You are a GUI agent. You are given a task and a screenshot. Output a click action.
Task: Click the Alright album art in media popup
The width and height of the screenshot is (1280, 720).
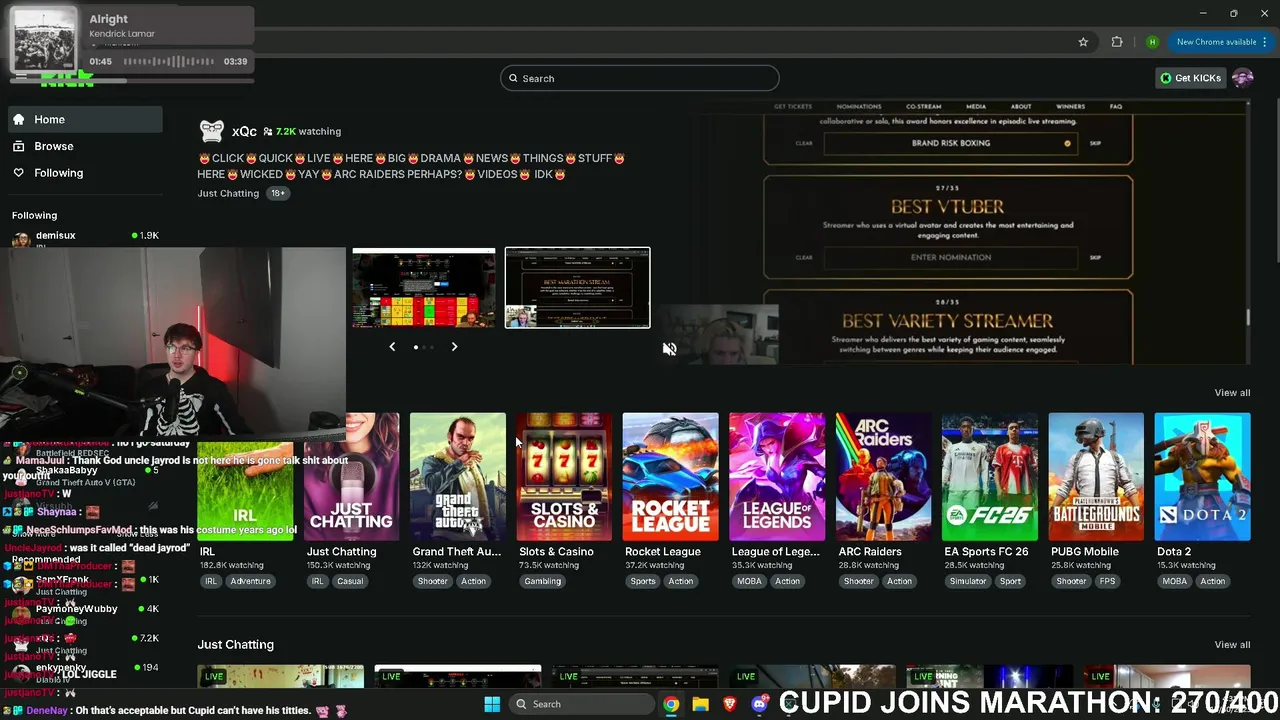coord(44,40)
